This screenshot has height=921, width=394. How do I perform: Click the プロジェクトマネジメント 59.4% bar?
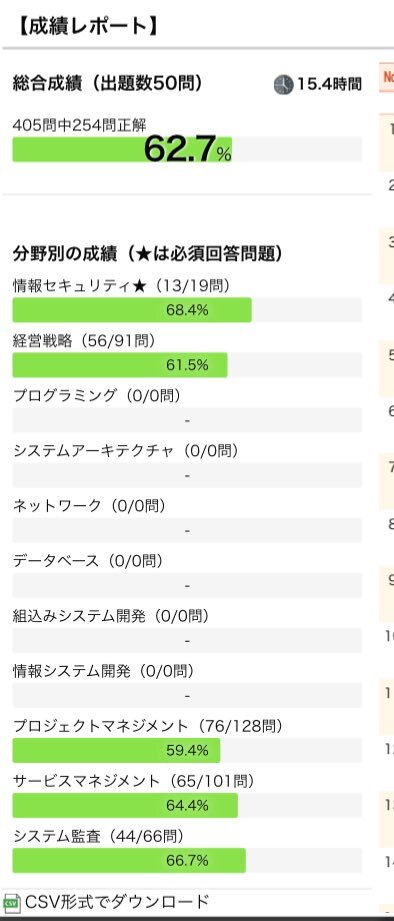click(187, 750)
